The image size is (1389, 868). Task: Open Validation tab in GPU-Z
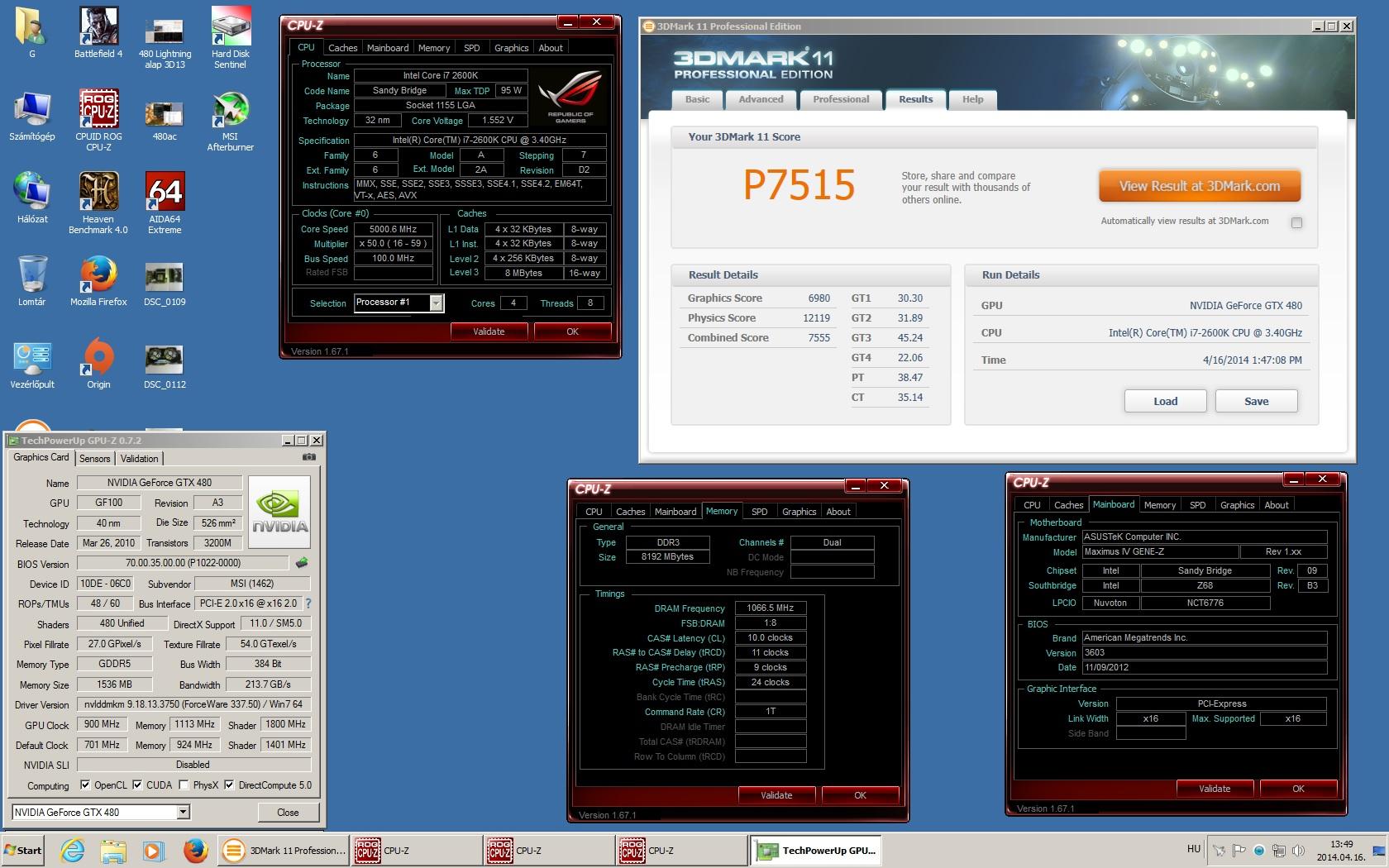(x=139, y=458)
